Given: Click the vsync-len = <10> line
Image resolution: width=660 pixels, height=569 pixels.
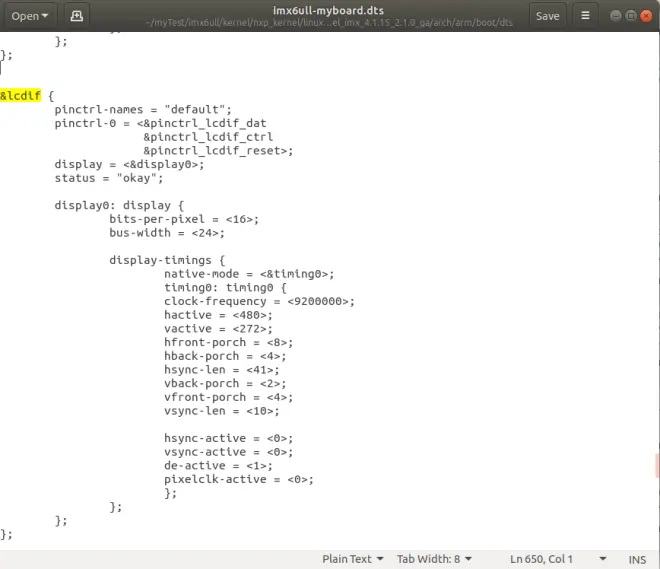Looking at the screenshot, I should 221,411.
